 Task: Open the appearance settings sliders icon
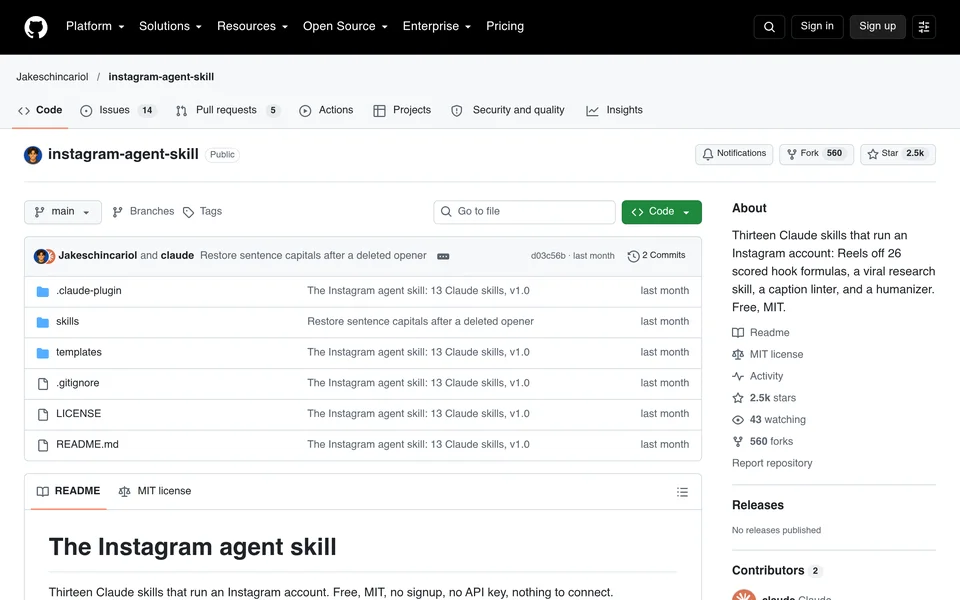tap(924, 27)
